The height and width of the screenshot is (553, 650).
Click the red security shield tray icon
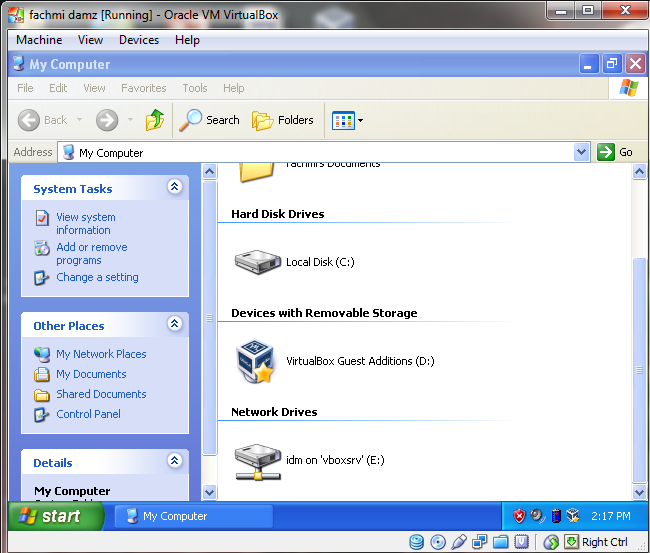(519, 516)
